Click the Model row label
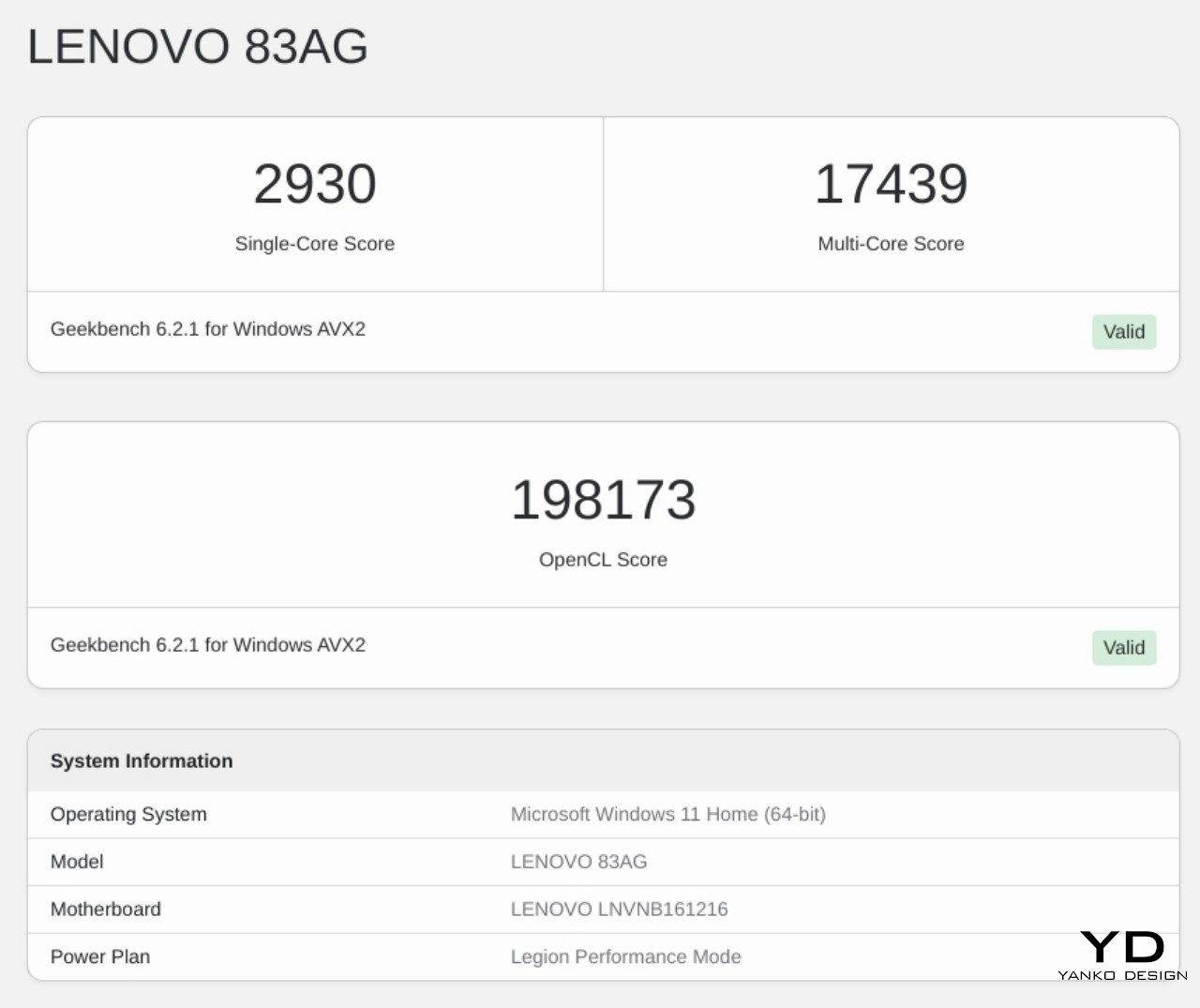Image resolution: width=1200 pixels, height=1008 pixels. click(x=77, y=862)
